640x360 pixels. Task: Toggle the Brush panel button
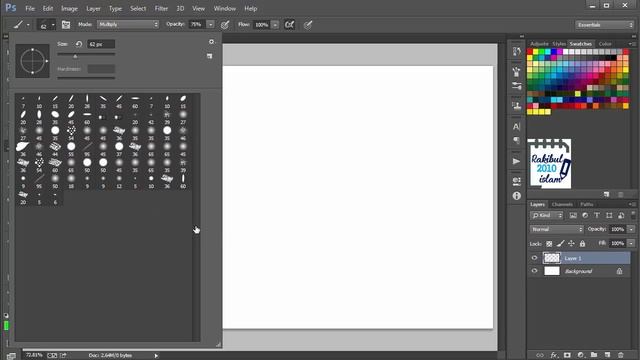click(x=66, y=25)
